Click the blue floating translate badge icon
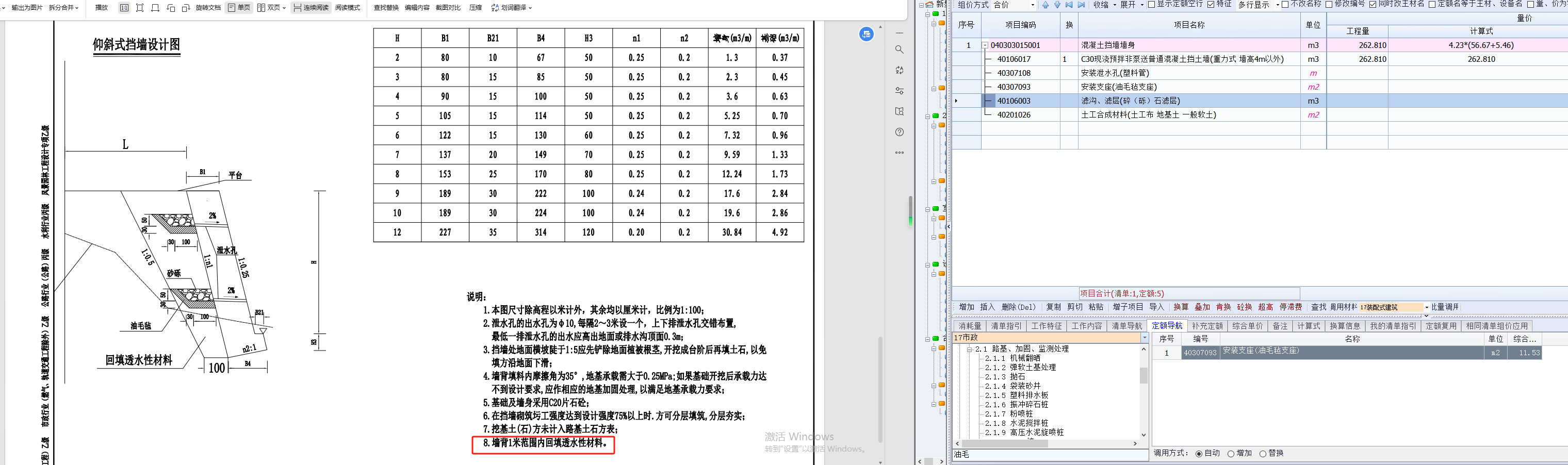The width and height of the screenshot is (1568, 465). (x=866, y=34)
